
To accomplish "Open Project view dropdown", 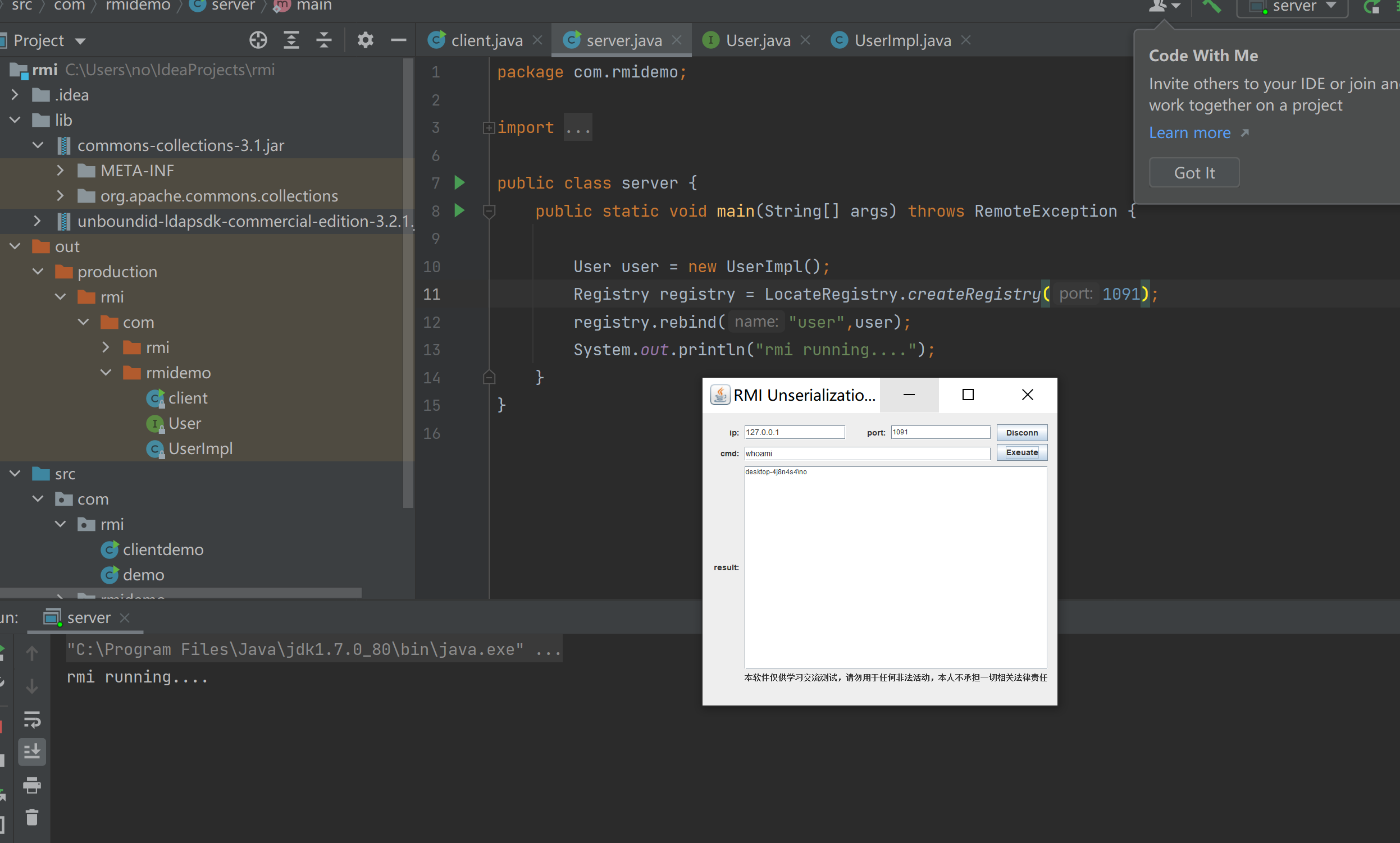I will (x=80, y=41).
